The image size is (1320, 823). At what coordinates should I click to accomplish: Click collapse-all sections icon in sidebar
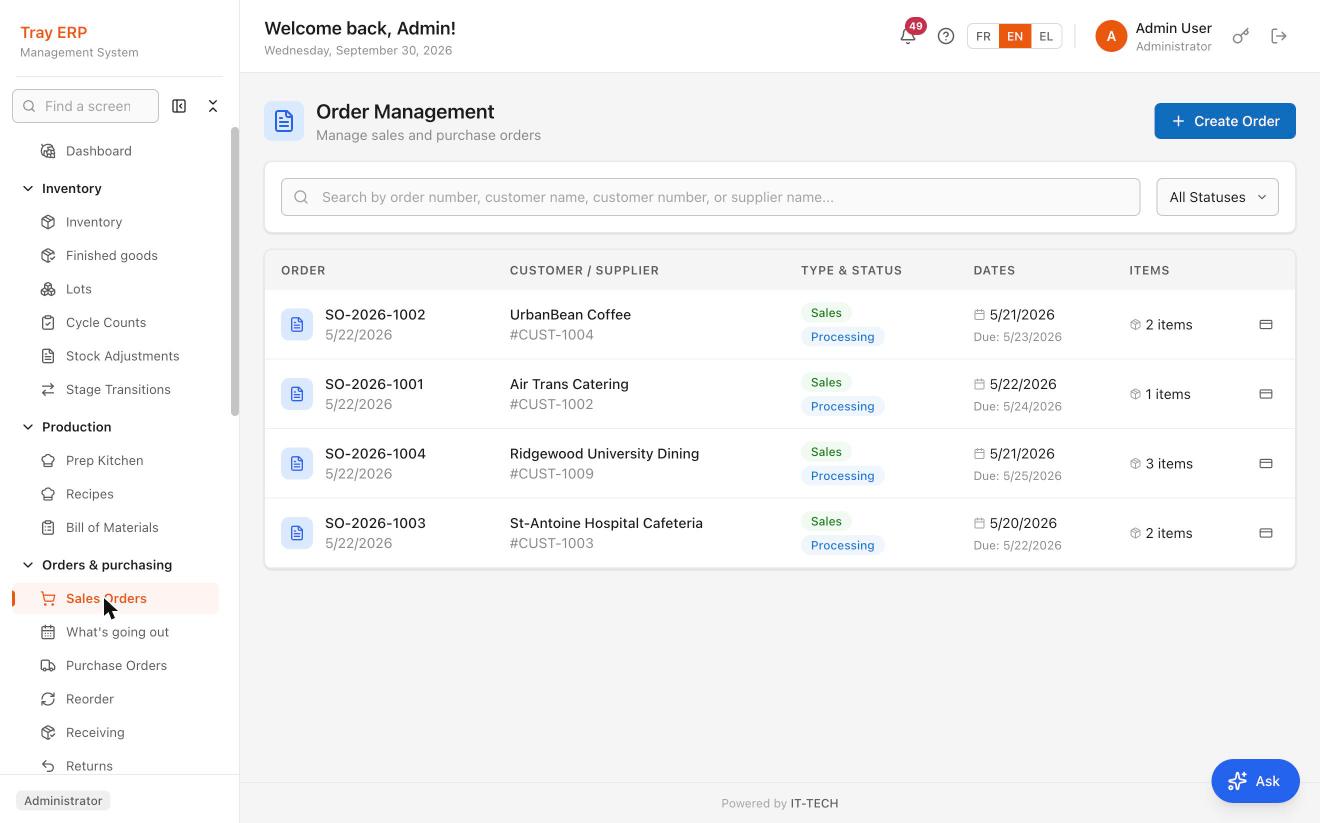(213, 106)
